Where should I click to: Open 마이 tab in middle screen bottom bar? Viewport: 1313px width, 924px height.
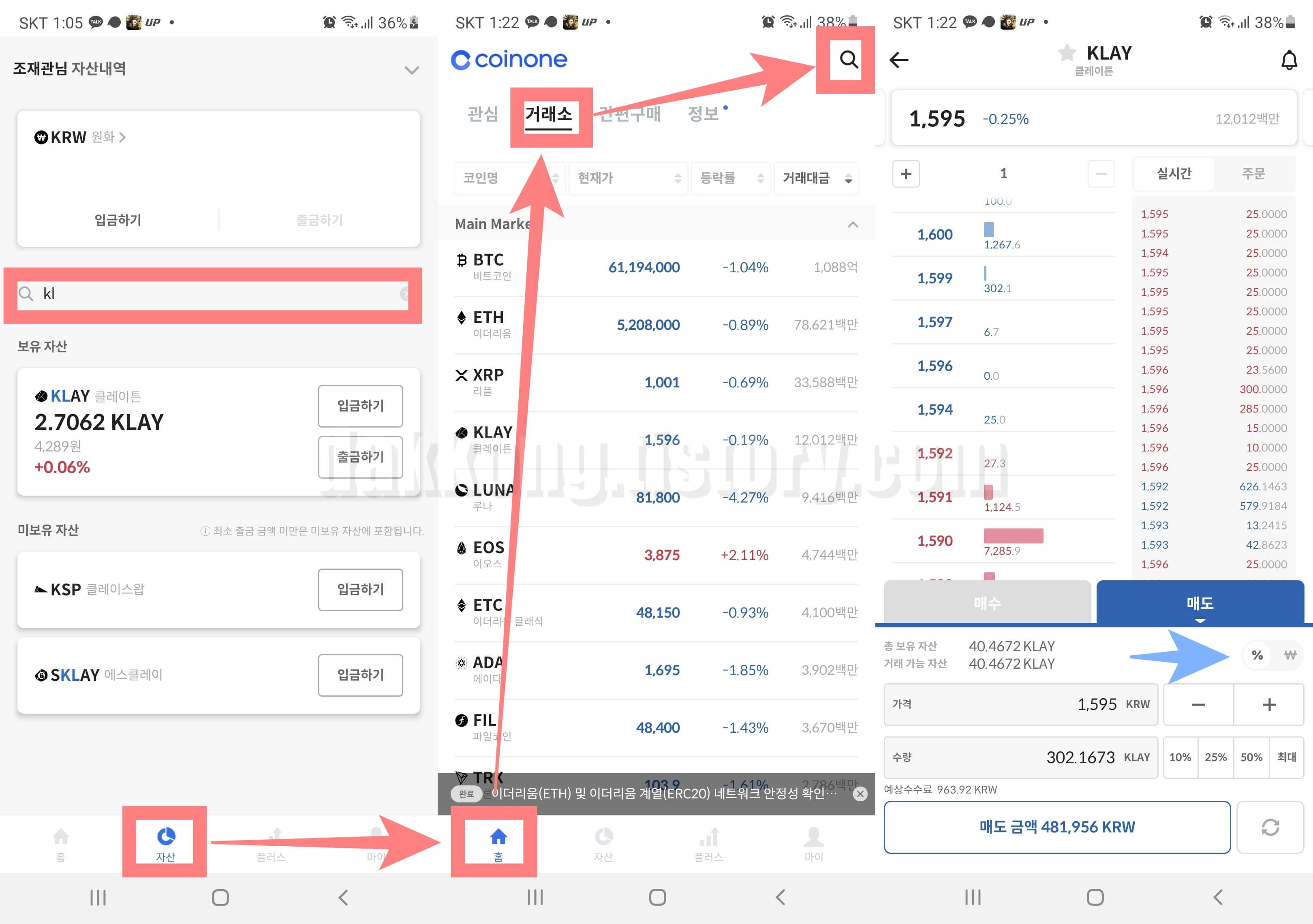[813, 844]
